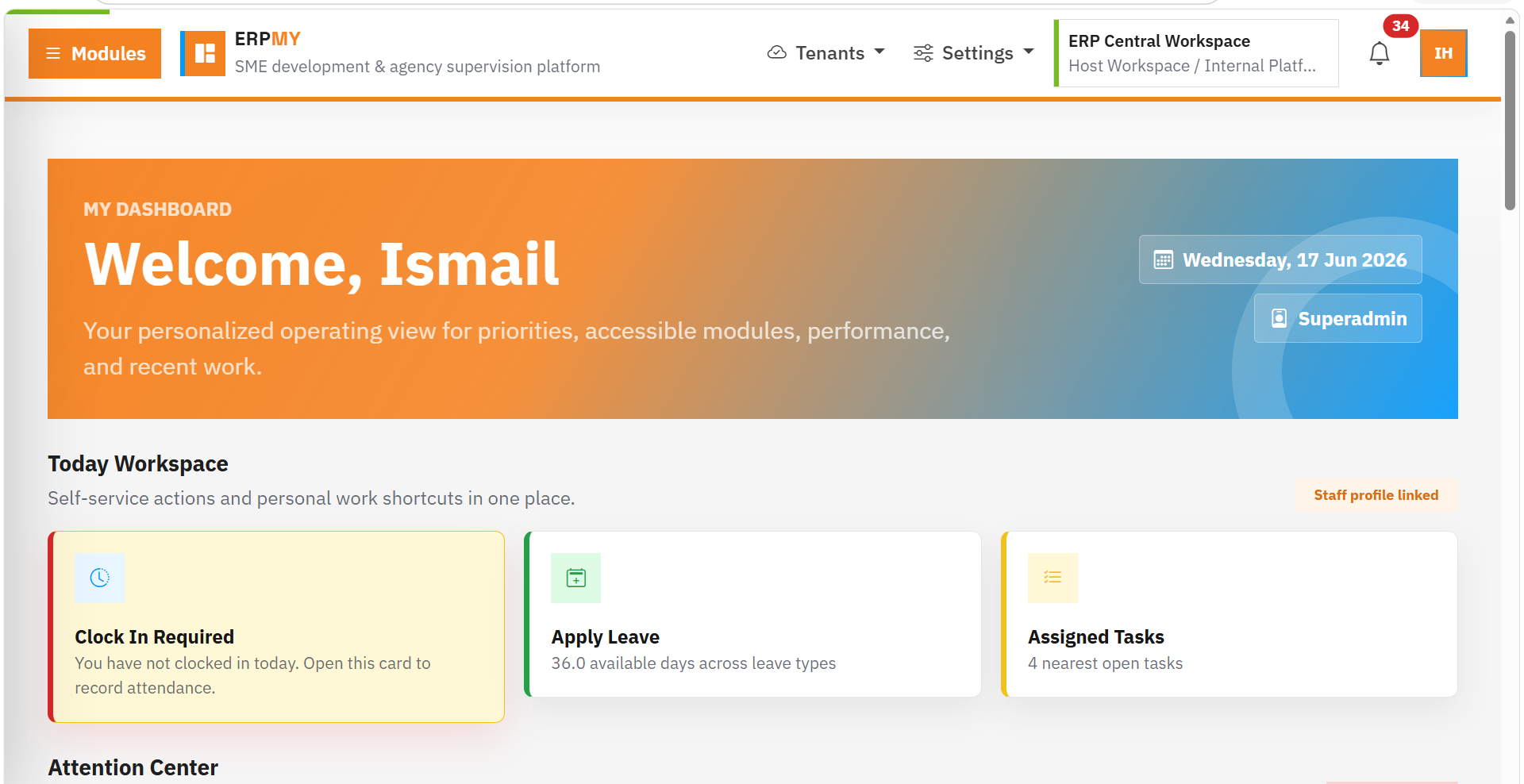Click the calendar-plus icon on Apply Leave
The height and width of the screenshot is (784, 1524).
[576, 578]
